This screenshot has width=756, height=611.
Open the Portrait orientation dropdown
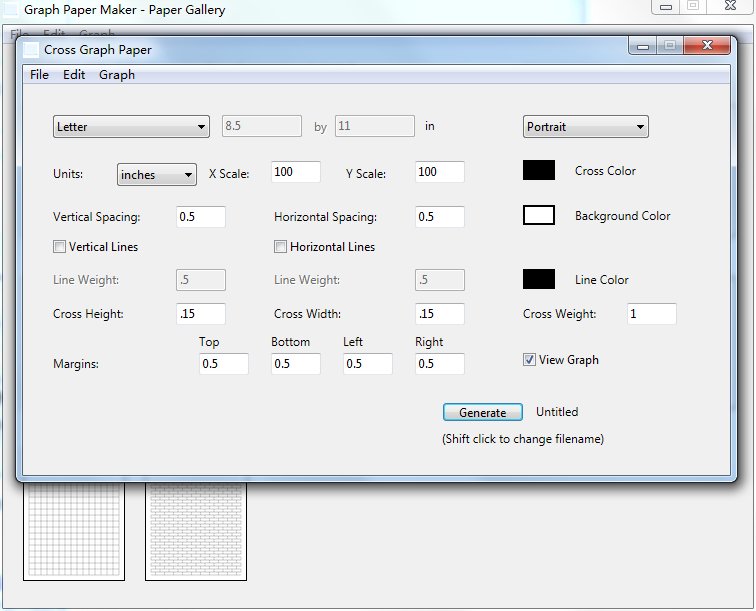(585, 127)
